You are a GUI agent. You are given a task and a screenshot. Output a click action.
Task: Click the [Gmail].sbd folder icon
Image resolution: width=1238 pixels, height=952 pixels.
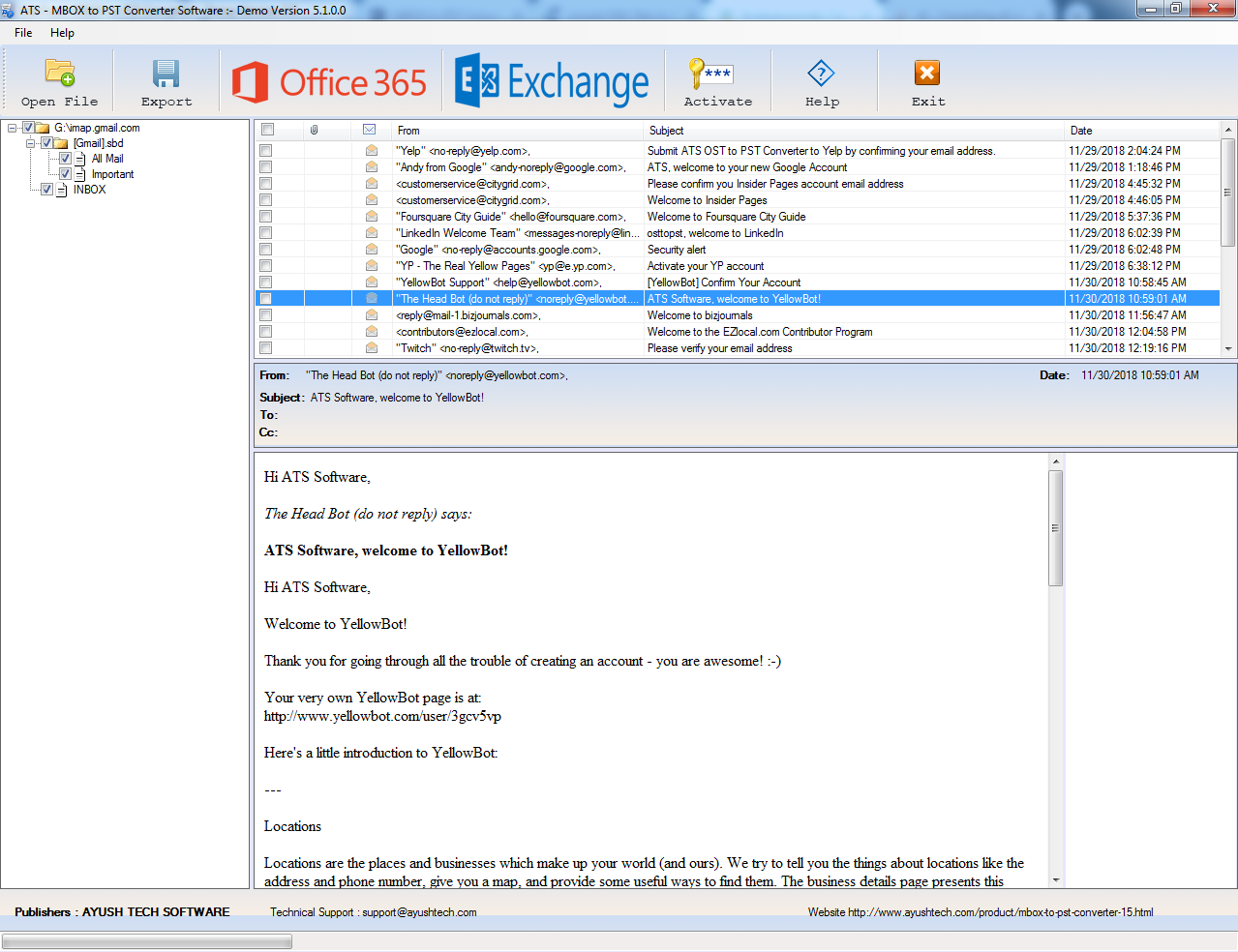coord(61,143)
